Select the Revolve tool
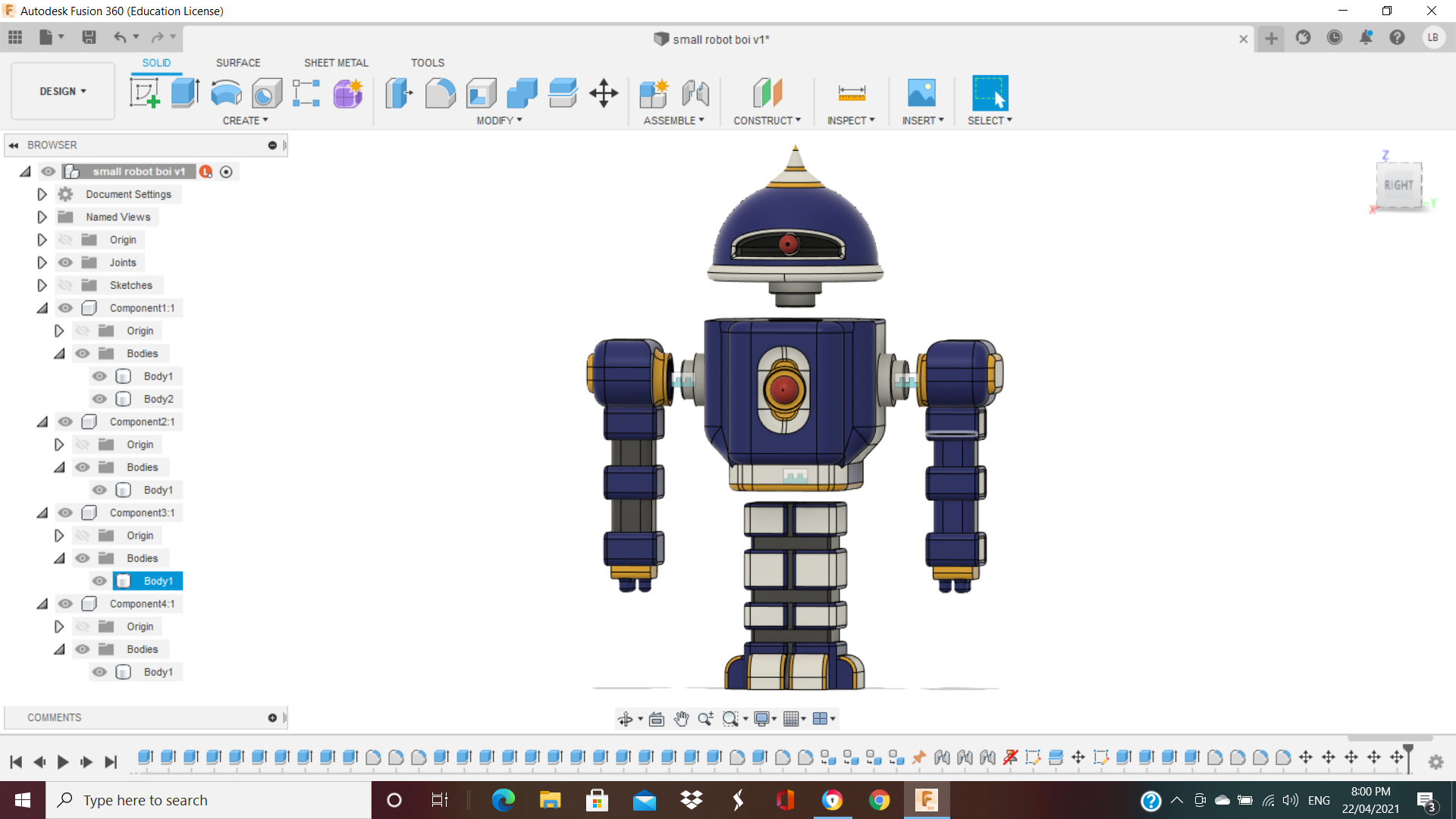 pos(225,93)
